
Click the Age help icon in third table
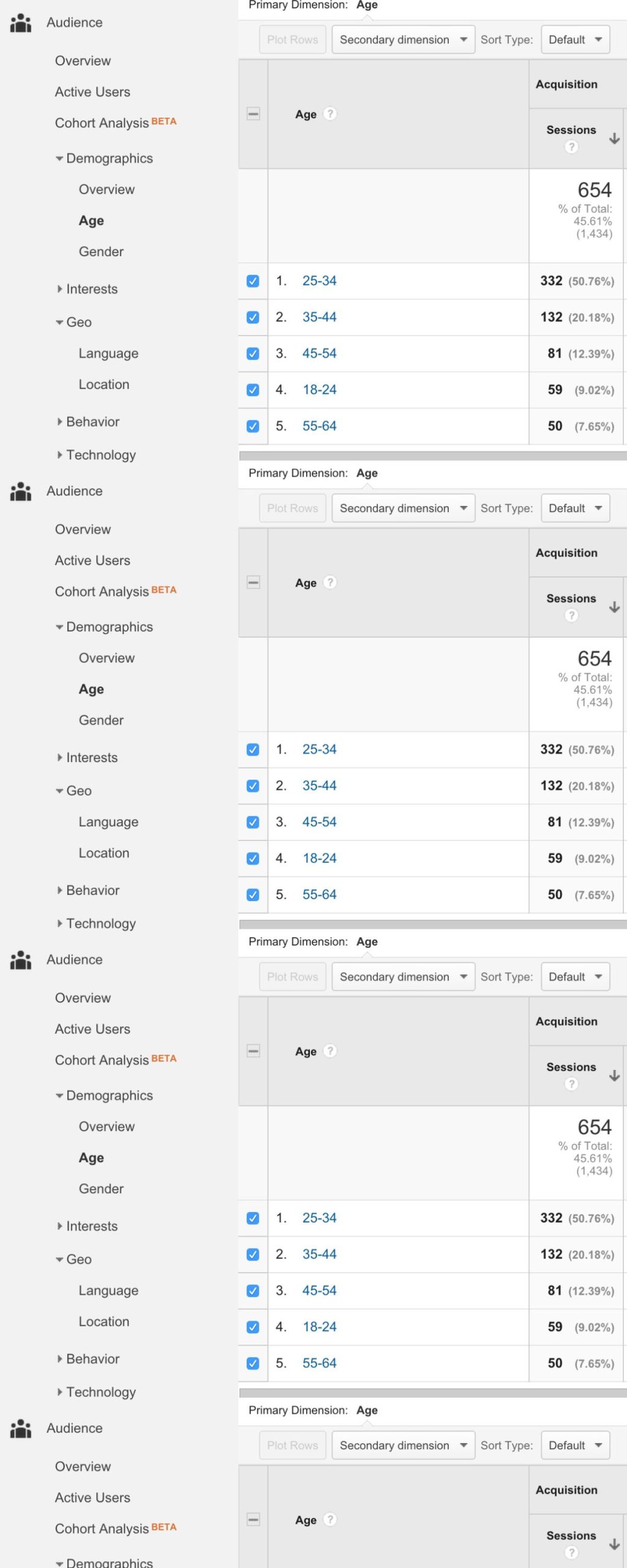(330, 1051)
